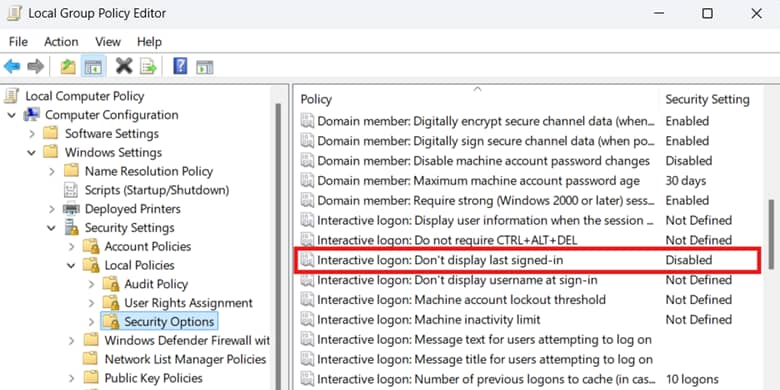This screenshot has height=390, width=780.
Task: Click the Scripts (Startup/Shutdown) icon
Action: click(71, 190)
